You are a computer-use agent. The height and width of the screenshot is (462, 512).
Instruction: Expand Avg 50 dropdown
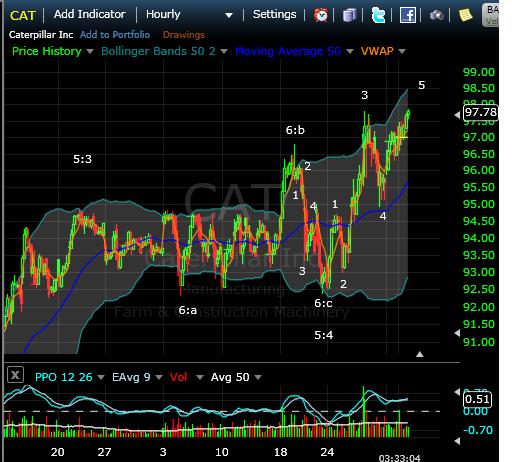pos(258,377)
